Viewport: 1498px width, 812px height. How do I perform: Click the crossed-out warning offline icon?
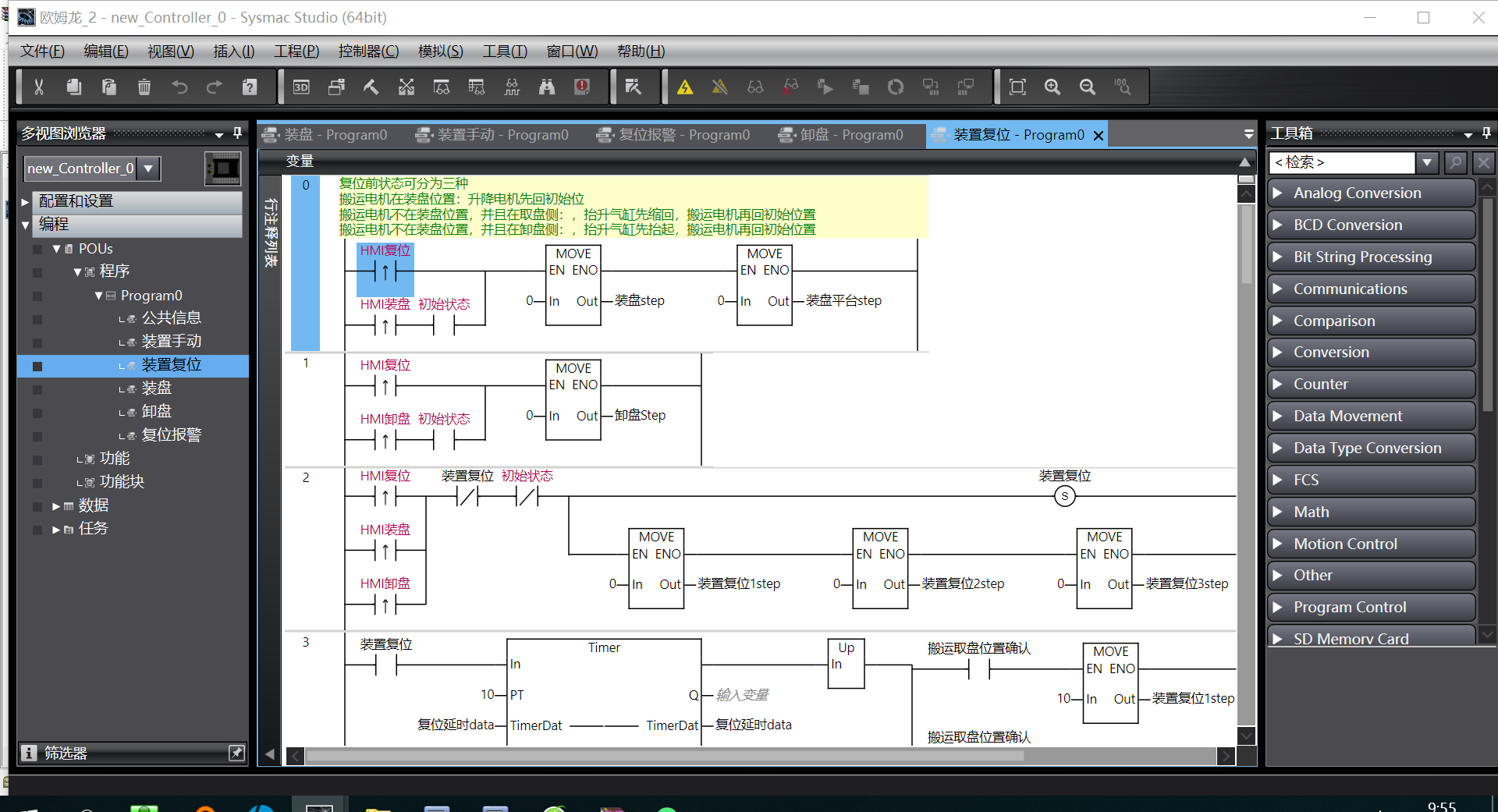tap(720, 87)
